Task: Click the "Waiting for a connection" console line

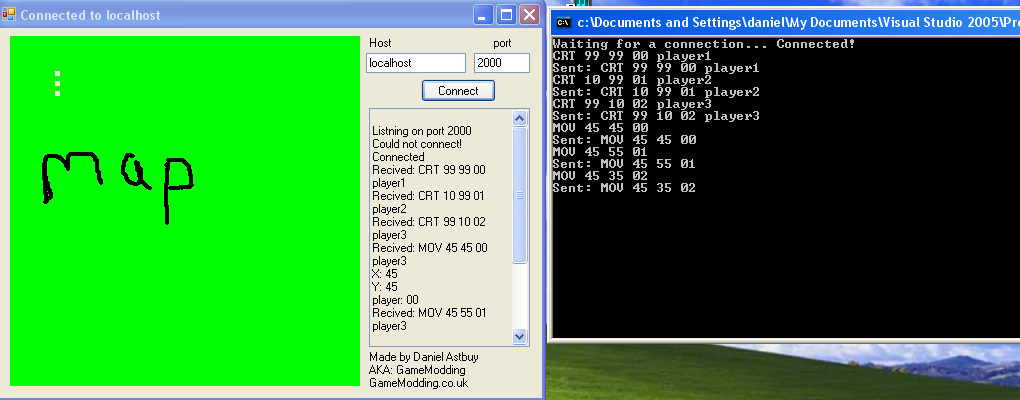Action: [x=660, y=44]
